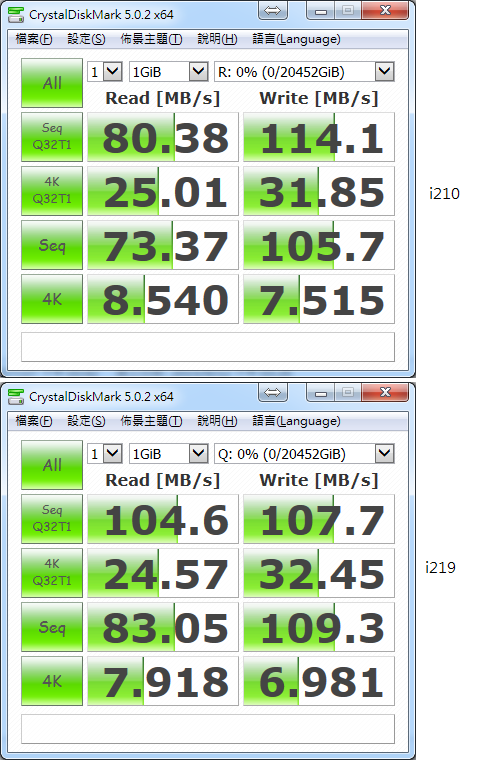Click the empty comment field of the bottom window
483x772 pixels.
click(208, 729)
